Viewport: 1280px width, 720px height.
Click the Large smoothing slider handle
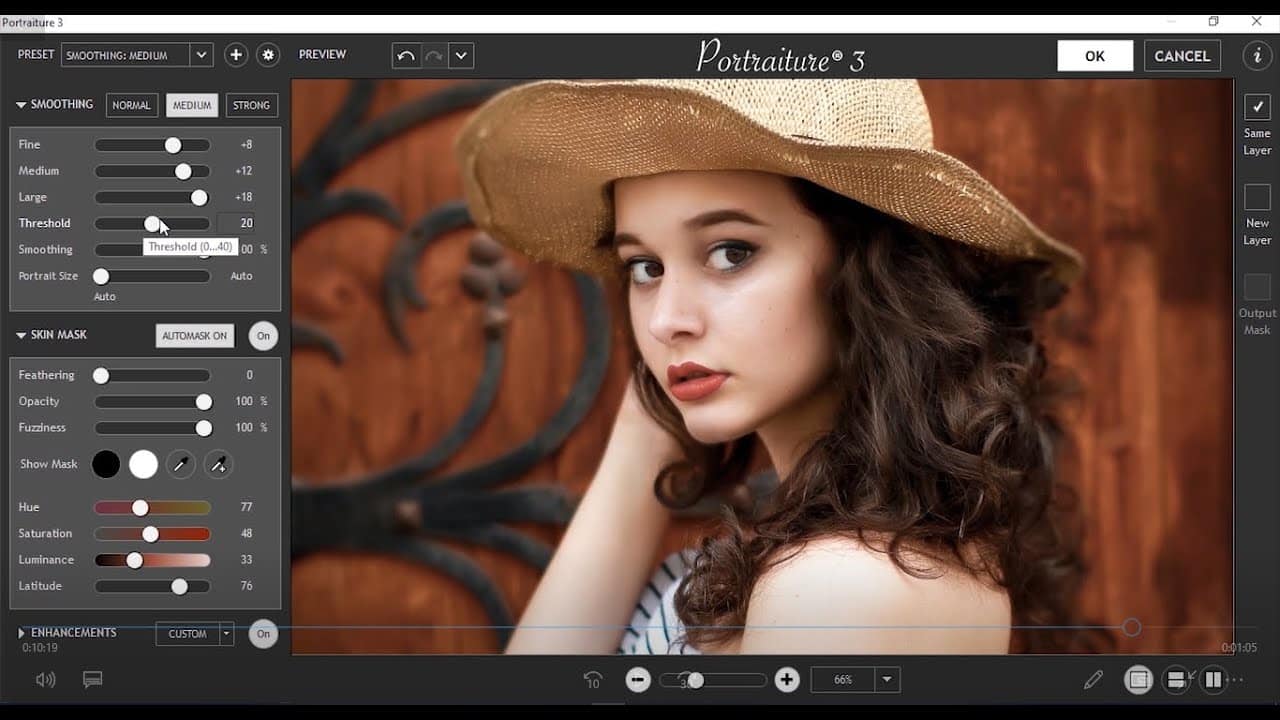tap(199, 197)
